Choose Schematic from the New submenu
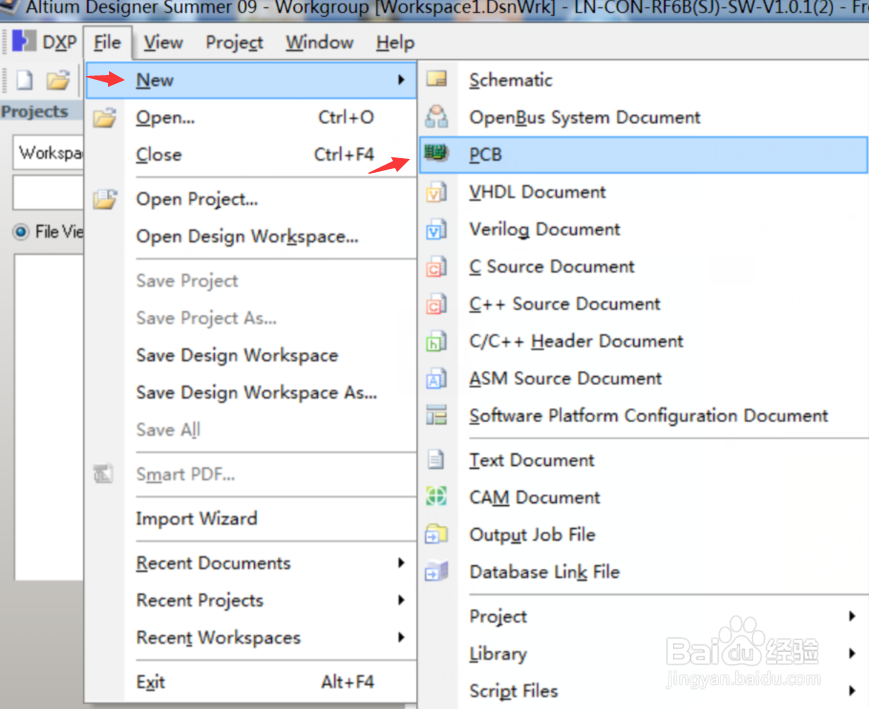869x709 pixels. tap(643, 80)
